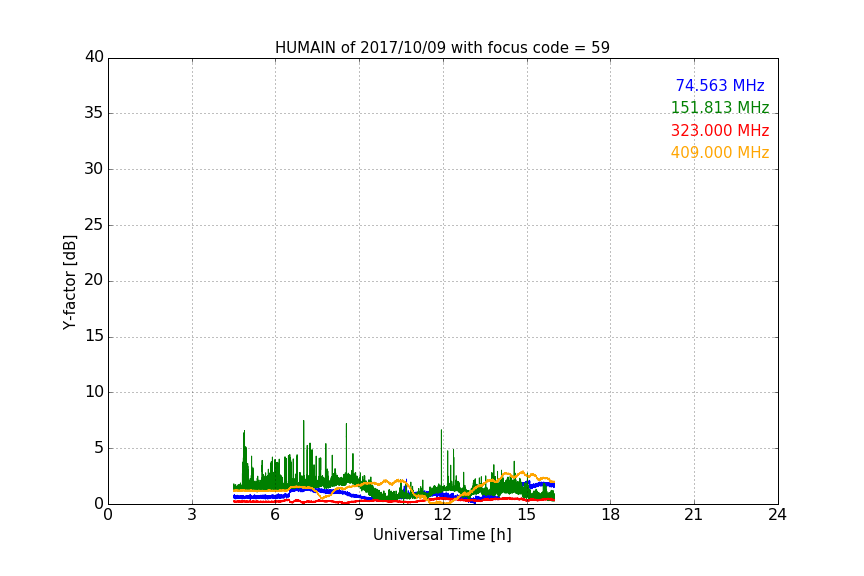Click y-axis tick value 15
Viewport: 864px width, 576px height.
(94, 336)
